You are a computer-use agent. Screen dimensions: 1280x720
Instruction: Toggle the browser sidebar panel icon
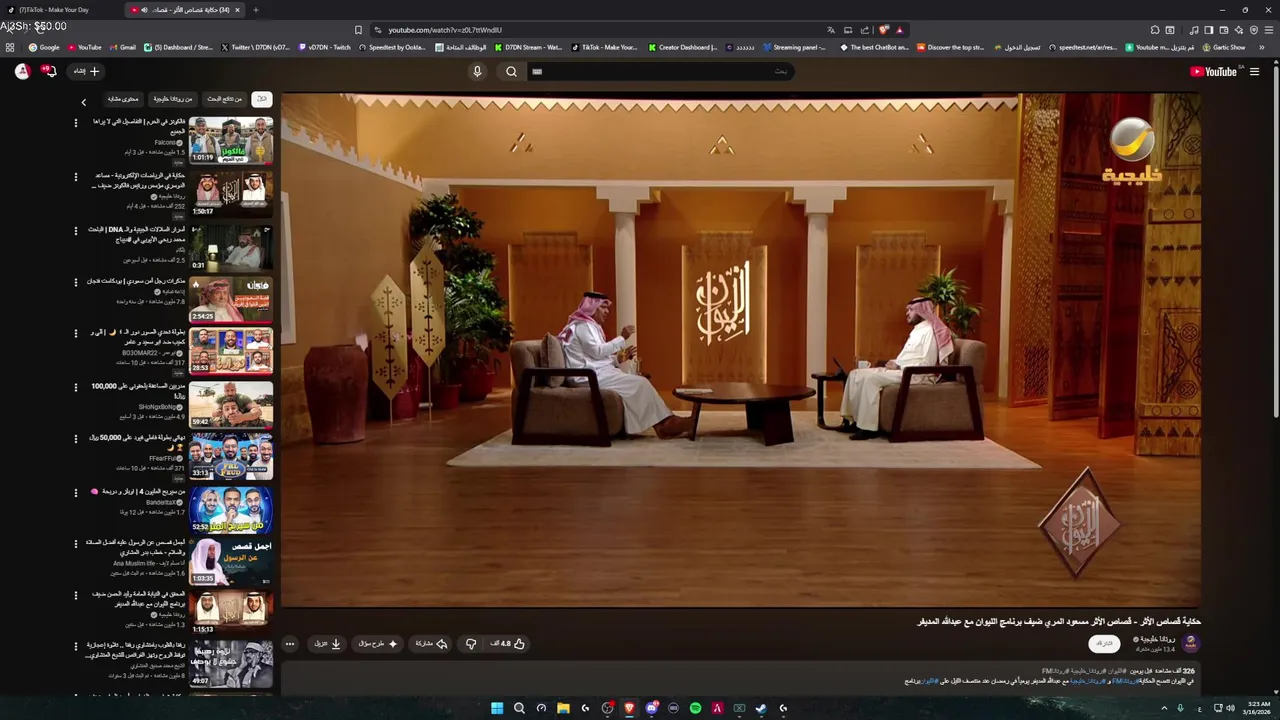[x=1208, y=30]
